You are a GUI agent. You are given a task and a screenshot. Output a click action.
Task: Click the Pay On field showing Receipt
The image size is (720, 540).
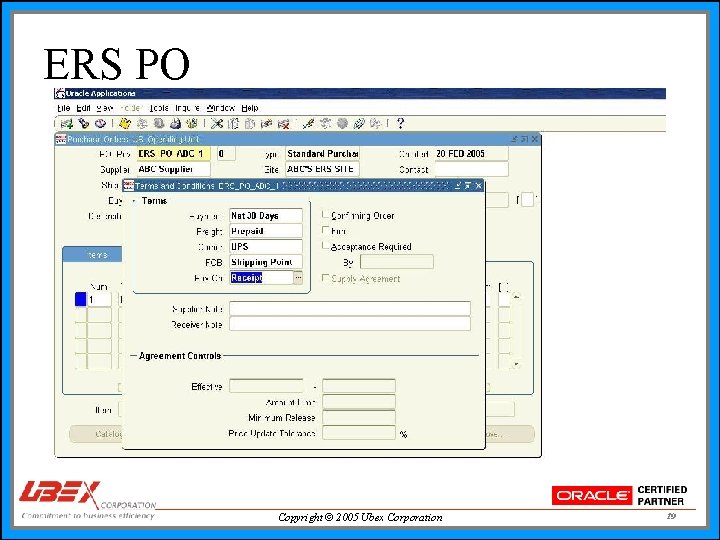tap(261, 278)
